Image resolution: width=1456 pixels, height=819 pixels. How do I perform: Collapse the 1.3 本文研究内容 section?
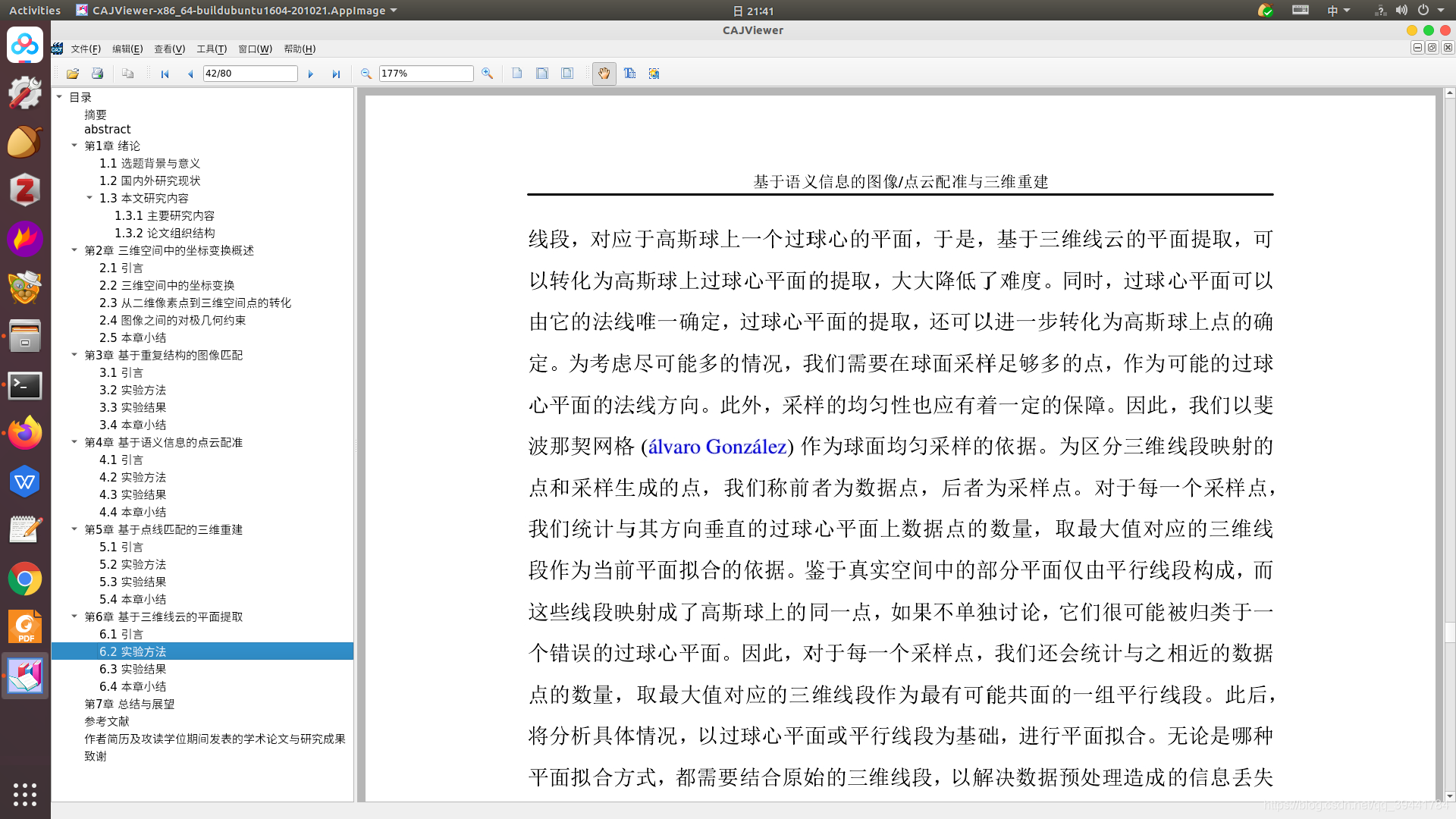pos(89,197)
